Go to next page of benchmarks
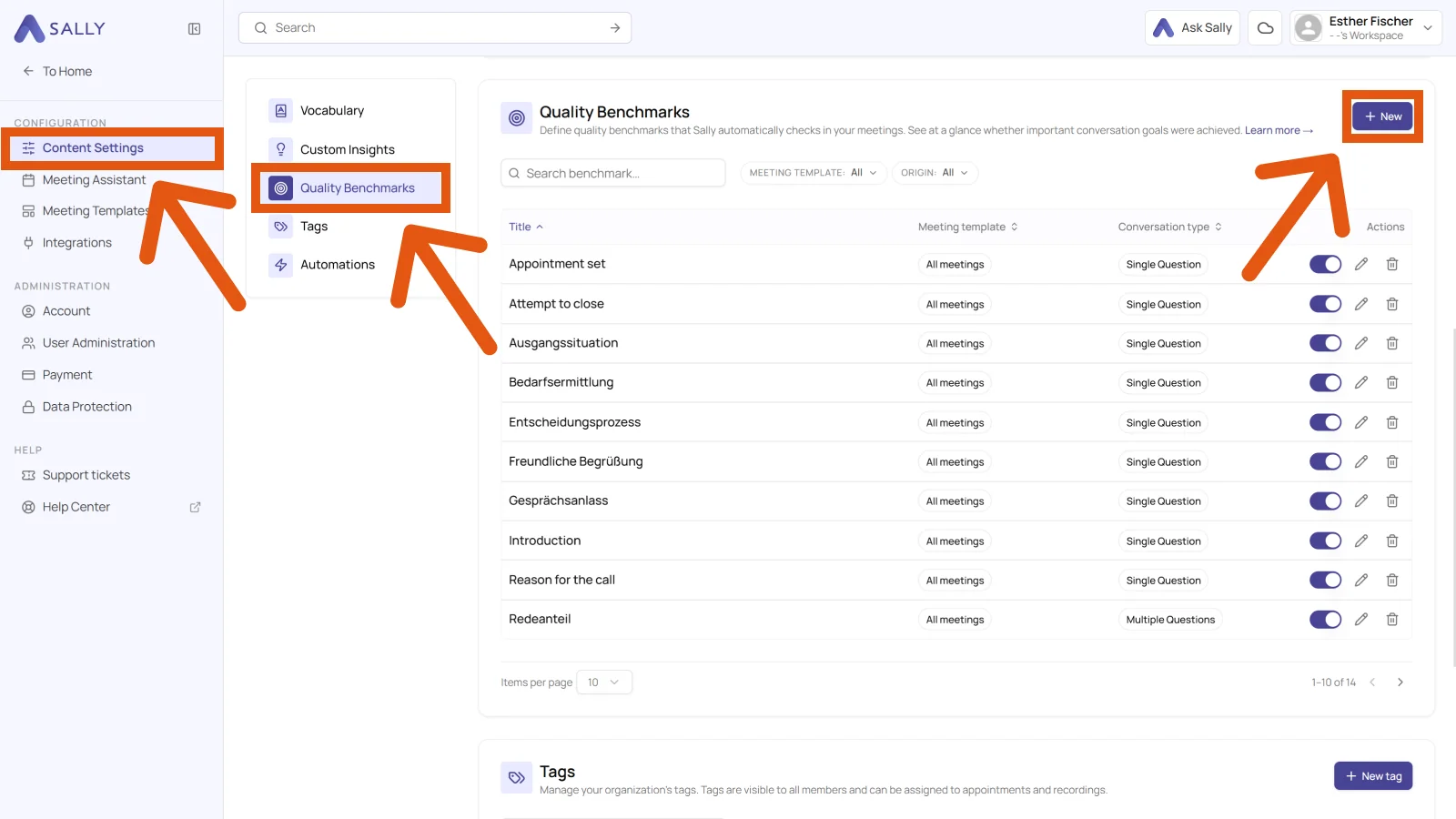The height and width of the screenshot is (819, 1456). click(x=1400, y=682)
